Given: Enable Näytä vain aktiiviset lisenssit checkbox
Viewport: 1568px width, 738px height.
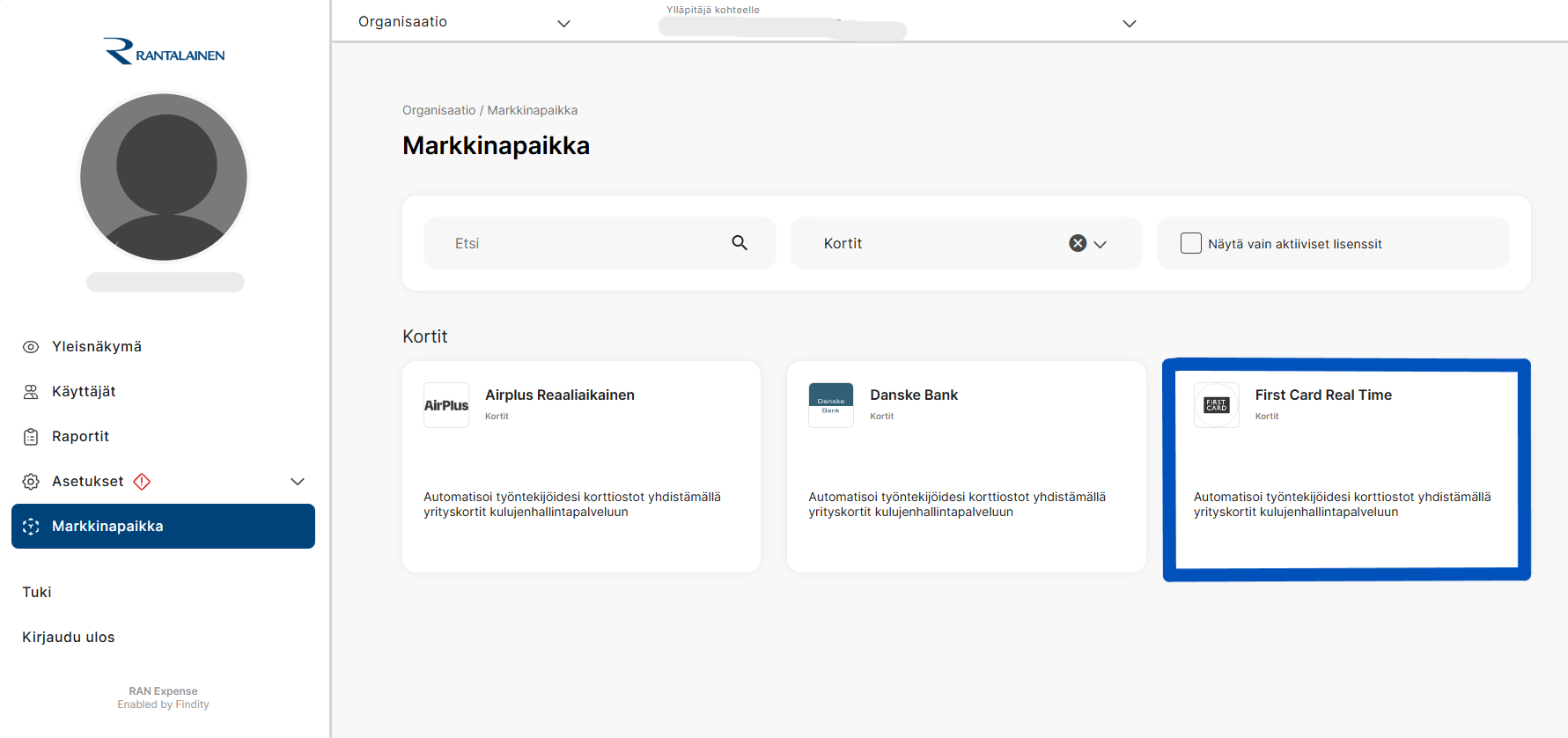Looking at the screenshot, I should pos(1191,243).
